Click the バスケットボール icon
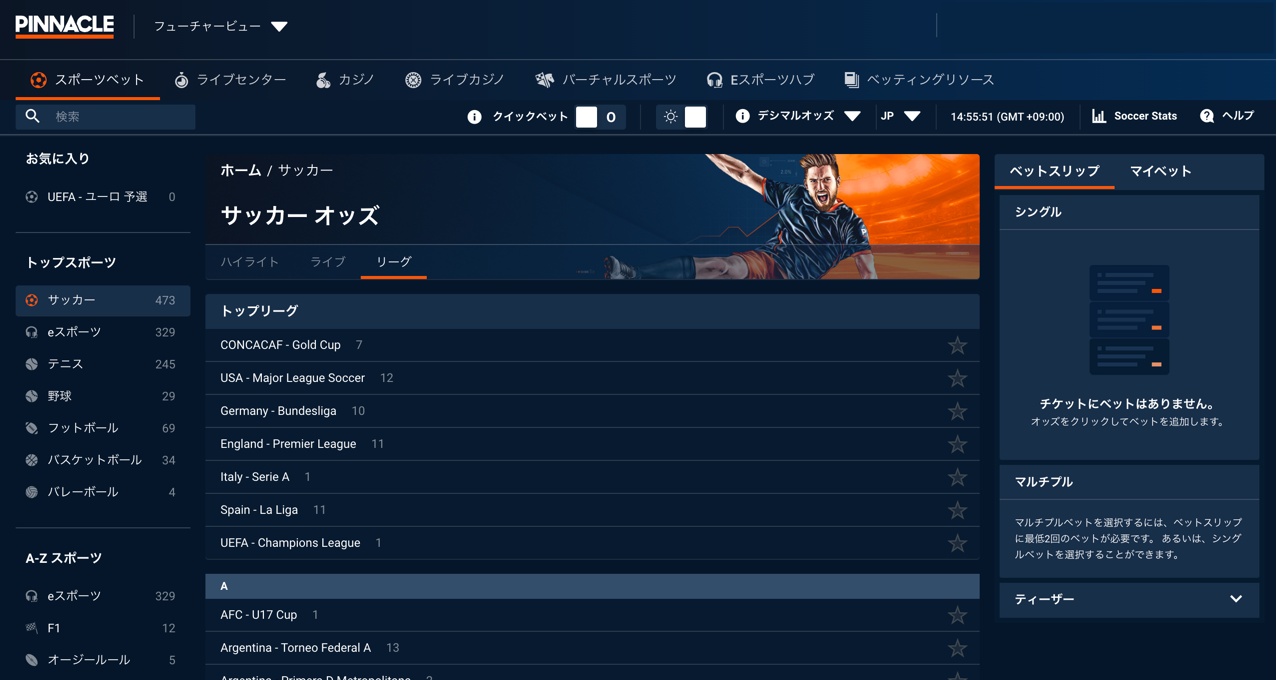1277x680 pixels. pos(32,460)
